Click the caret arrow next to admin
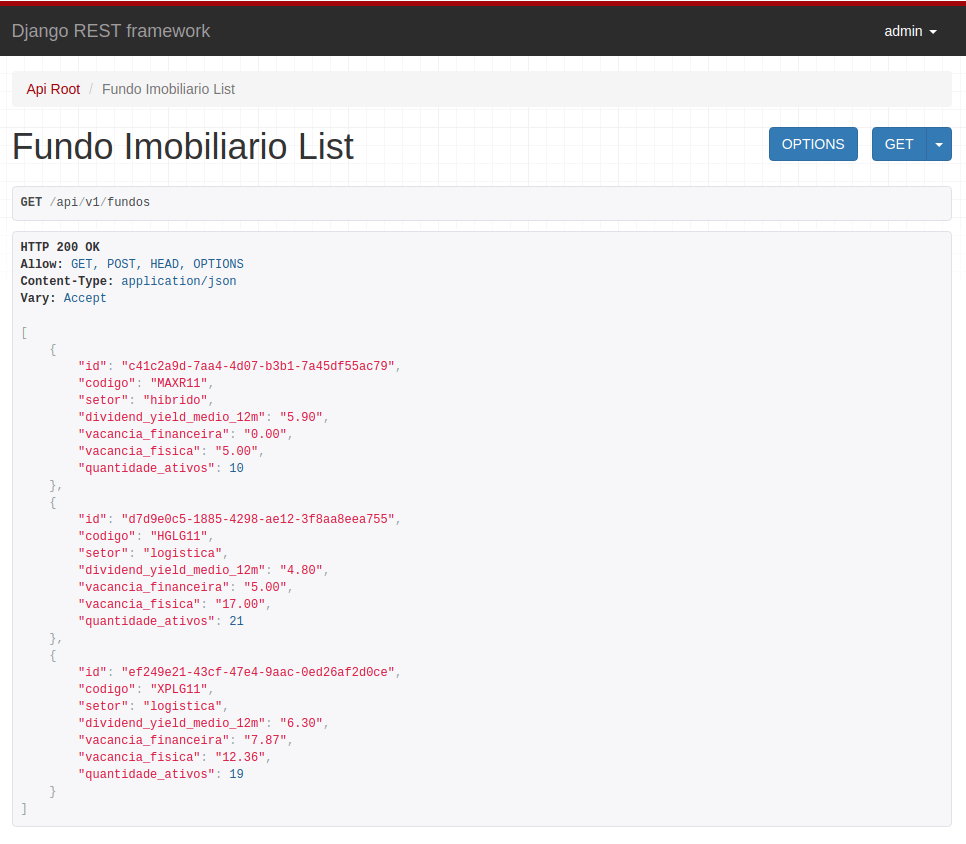The width and height of the screenshot is (966, 844). pyautogui.click(x=933, y=32)
